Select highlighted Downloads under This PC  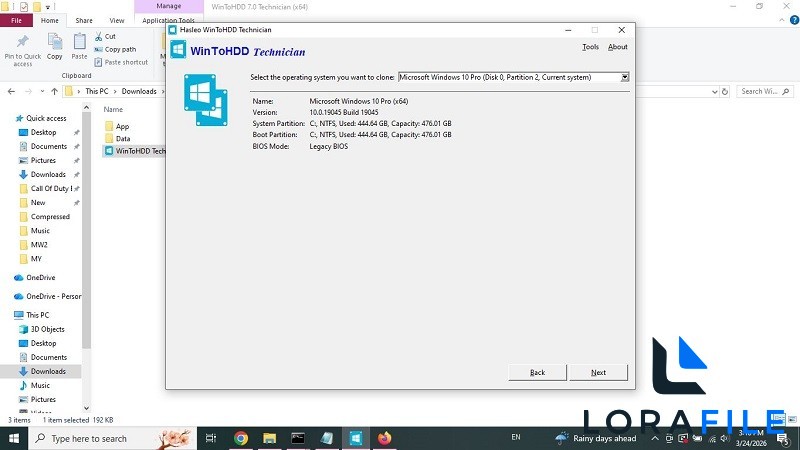[x=48, y=371]
